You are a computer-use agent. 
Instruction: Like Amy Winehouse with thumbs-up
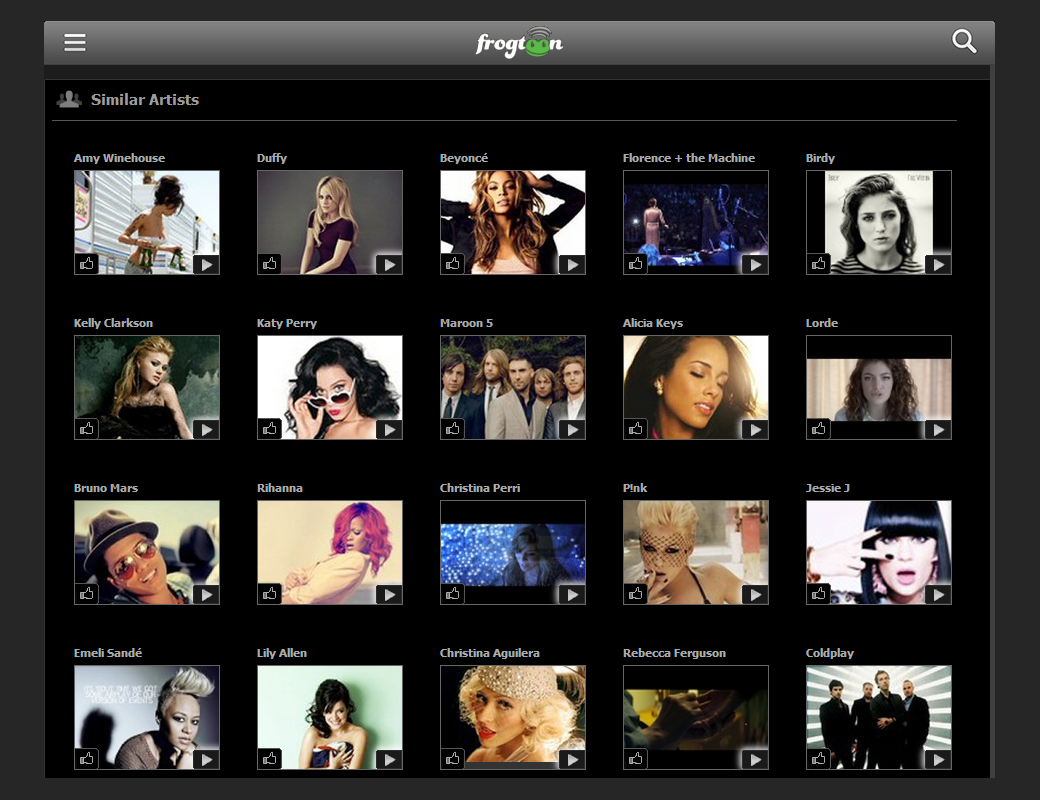[87, 264]
